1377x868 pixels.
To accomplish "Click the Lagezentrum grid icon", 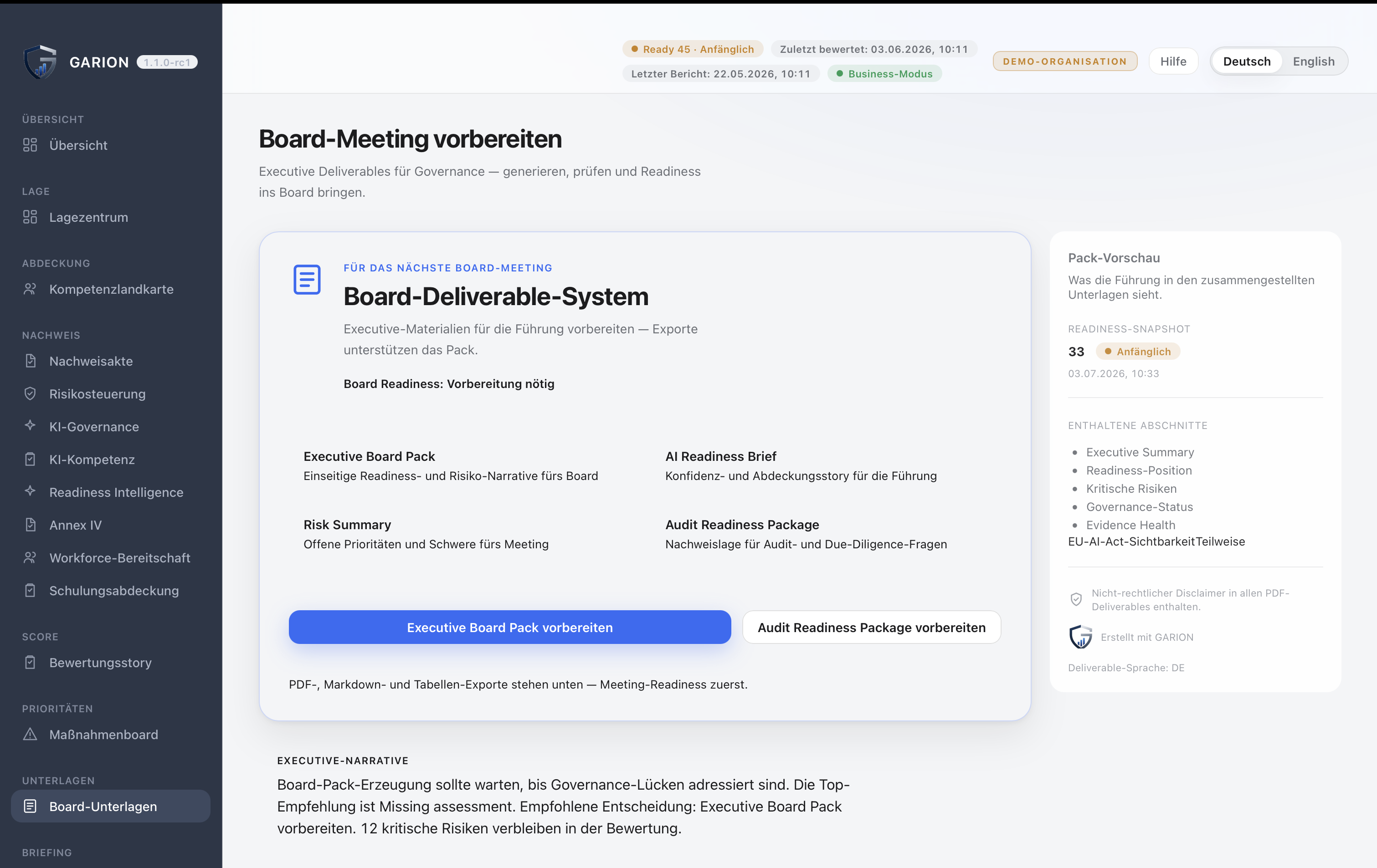I will (30, 217).
